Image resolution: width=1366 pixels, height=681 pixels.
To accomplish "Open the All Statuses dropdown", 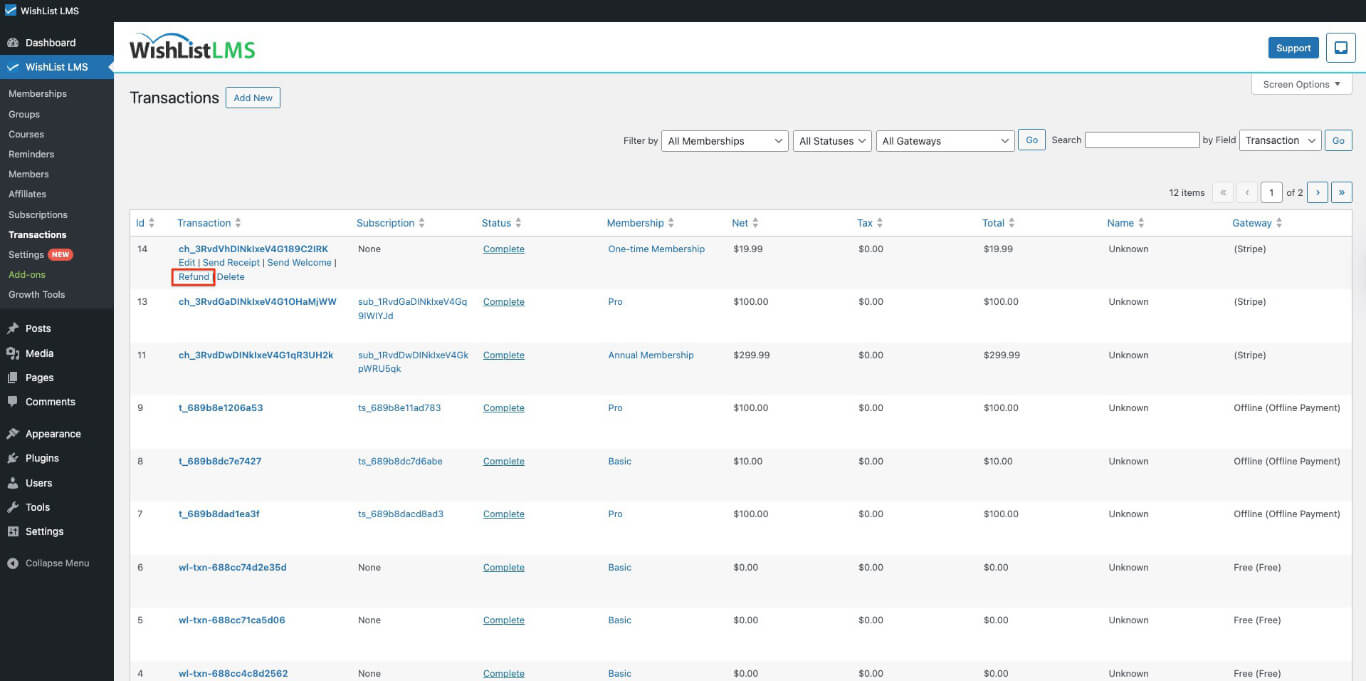I will (x=832, y=141).
